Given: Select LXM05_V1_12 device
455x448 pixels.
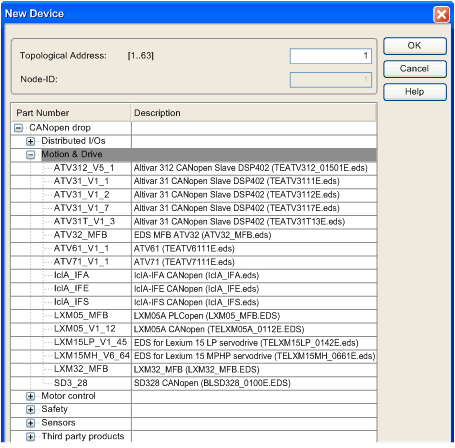Looking at the screenshot, I should [x=85, y=329].
